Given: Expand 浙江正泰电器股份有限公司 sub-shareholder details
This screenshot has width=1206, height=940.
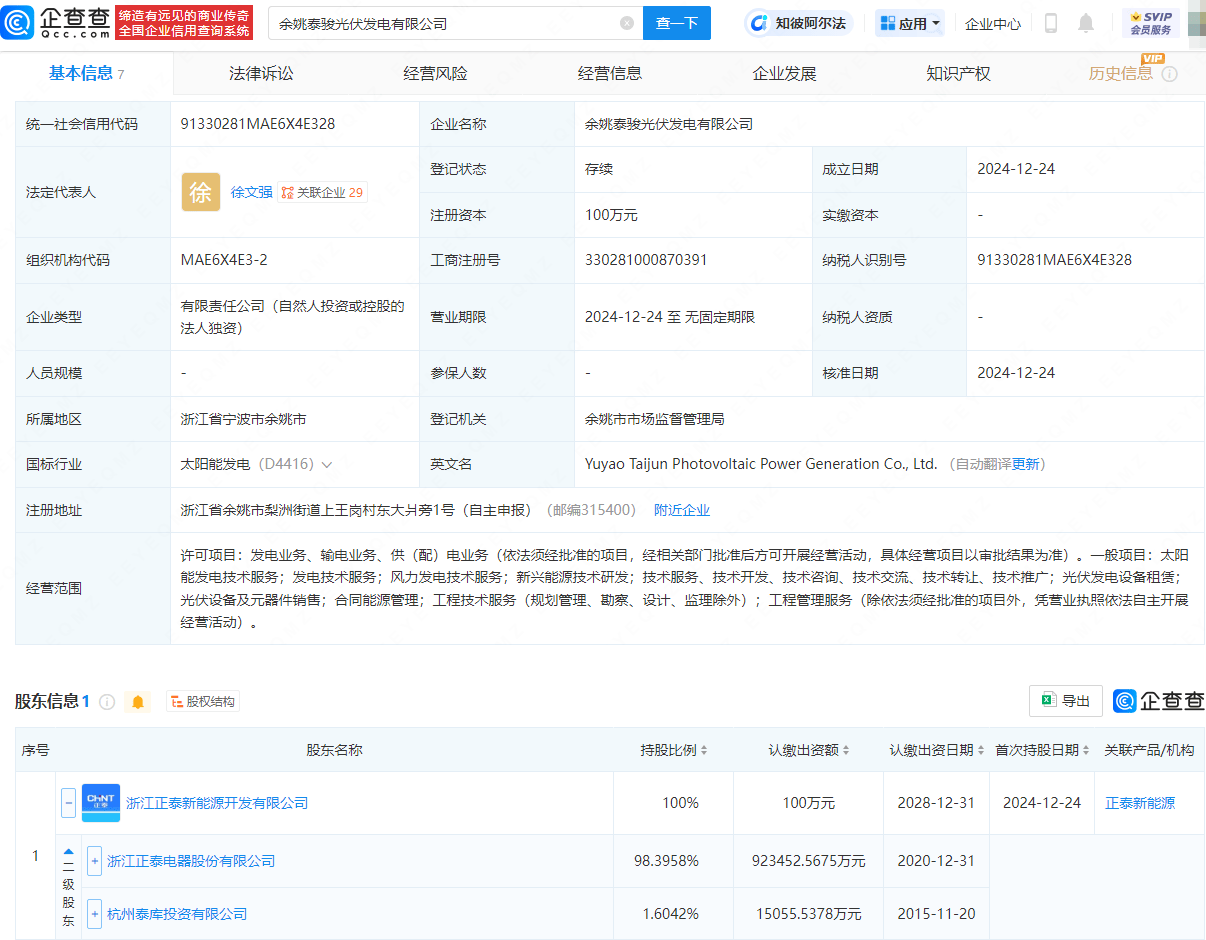Looking at the screenshot, I should click(x=94, y=861).
